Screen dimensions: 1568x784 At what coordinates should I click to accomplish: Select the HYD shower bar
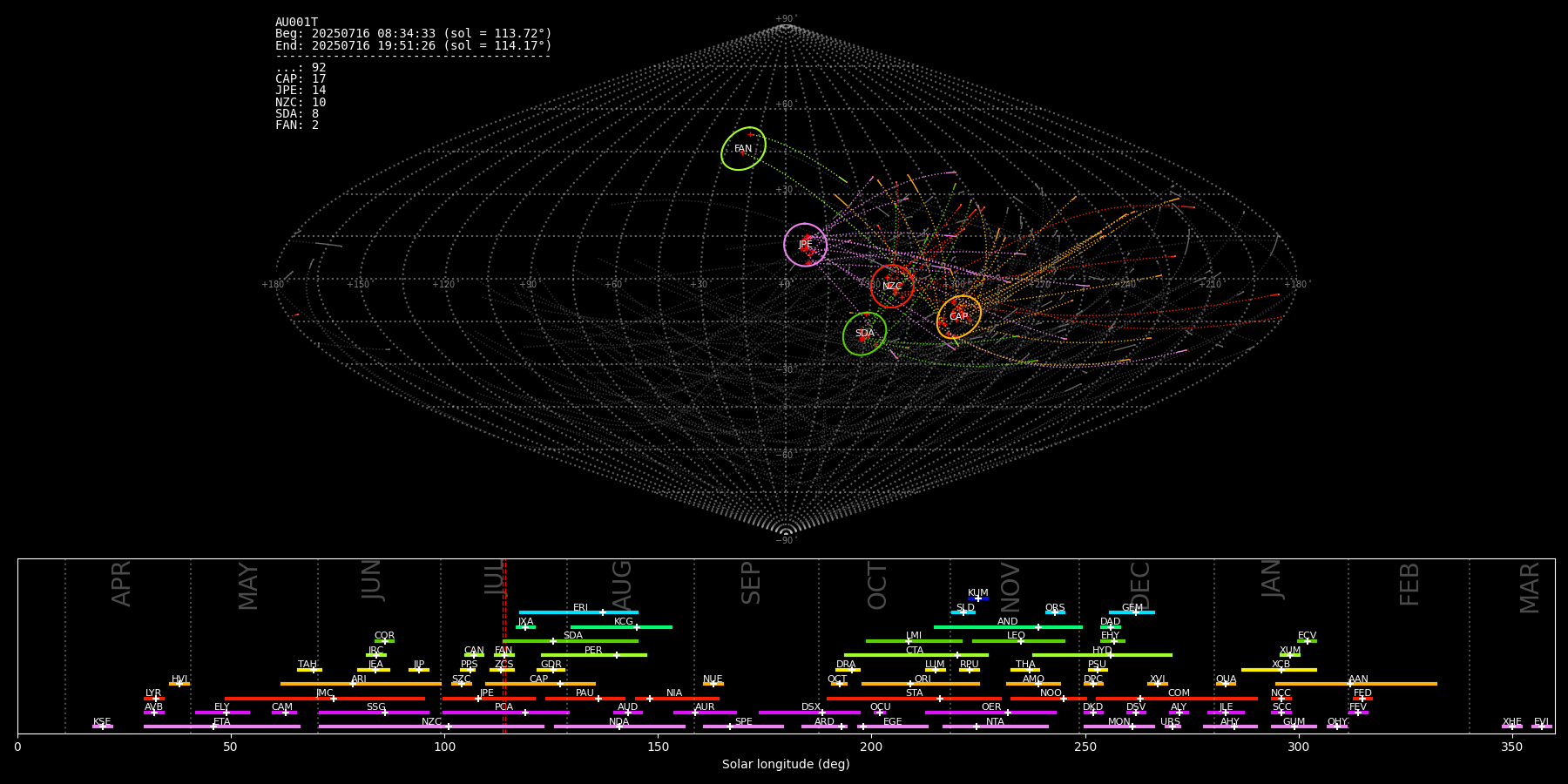pos(1102,655)
